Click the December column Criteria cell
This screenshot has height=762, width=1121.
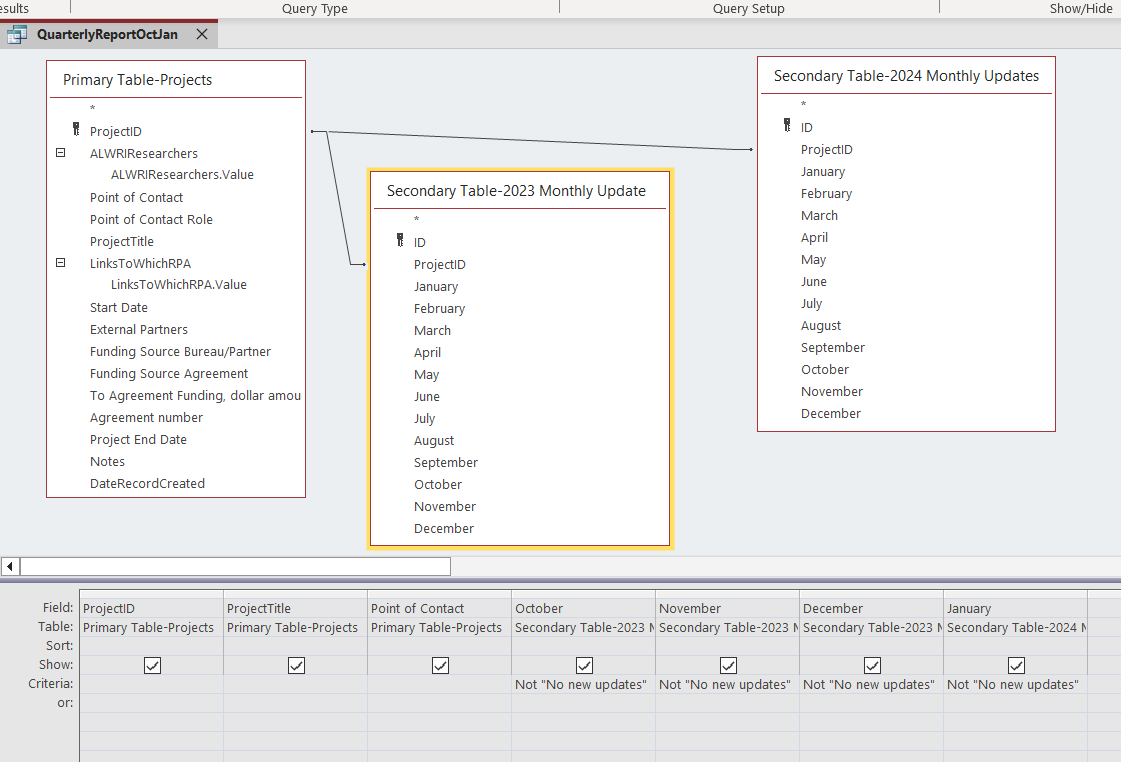click(x=871, y=684)
